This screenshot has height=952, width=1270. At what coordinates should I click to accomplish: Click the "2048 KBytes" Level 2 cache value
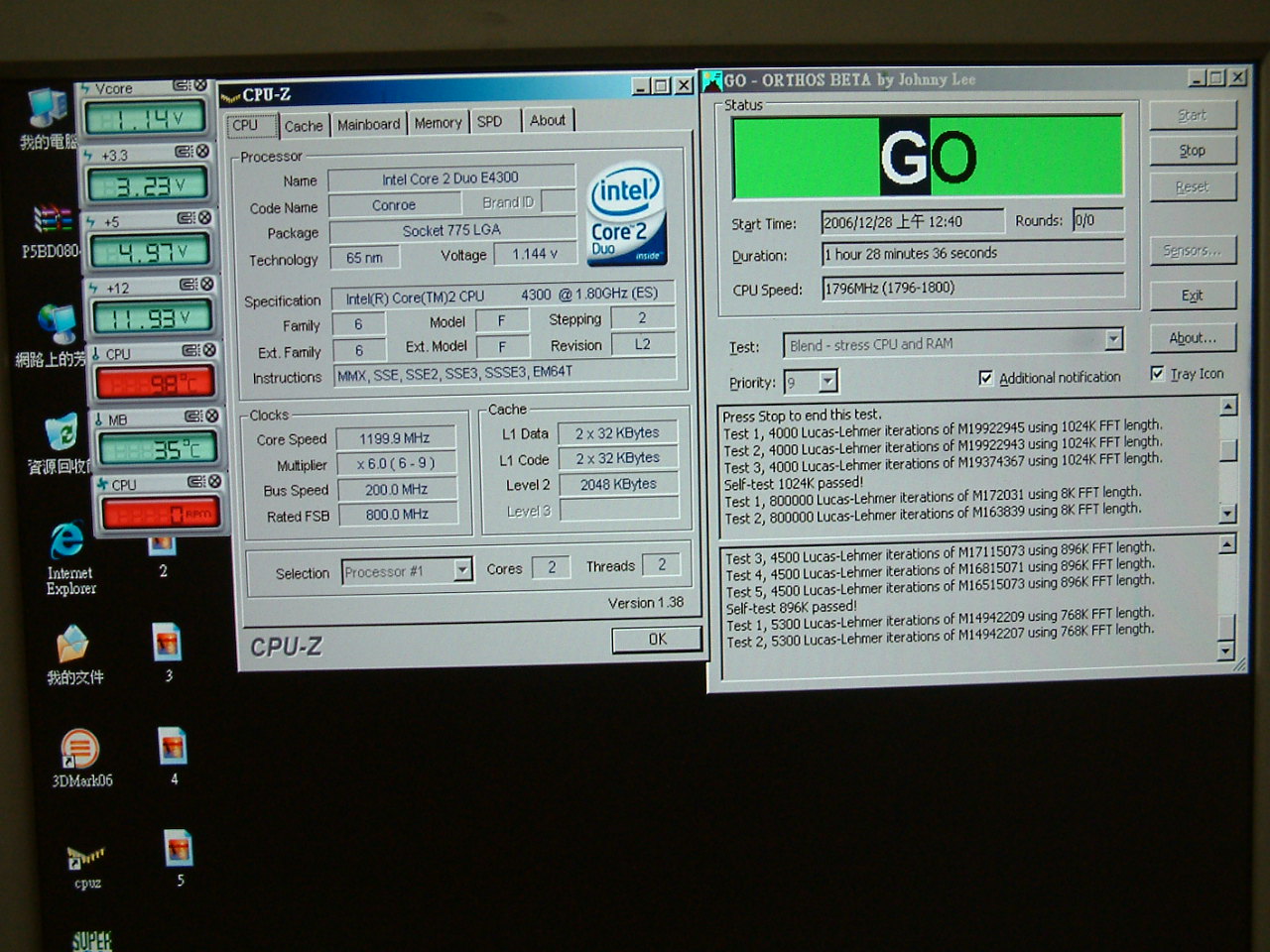618,484
